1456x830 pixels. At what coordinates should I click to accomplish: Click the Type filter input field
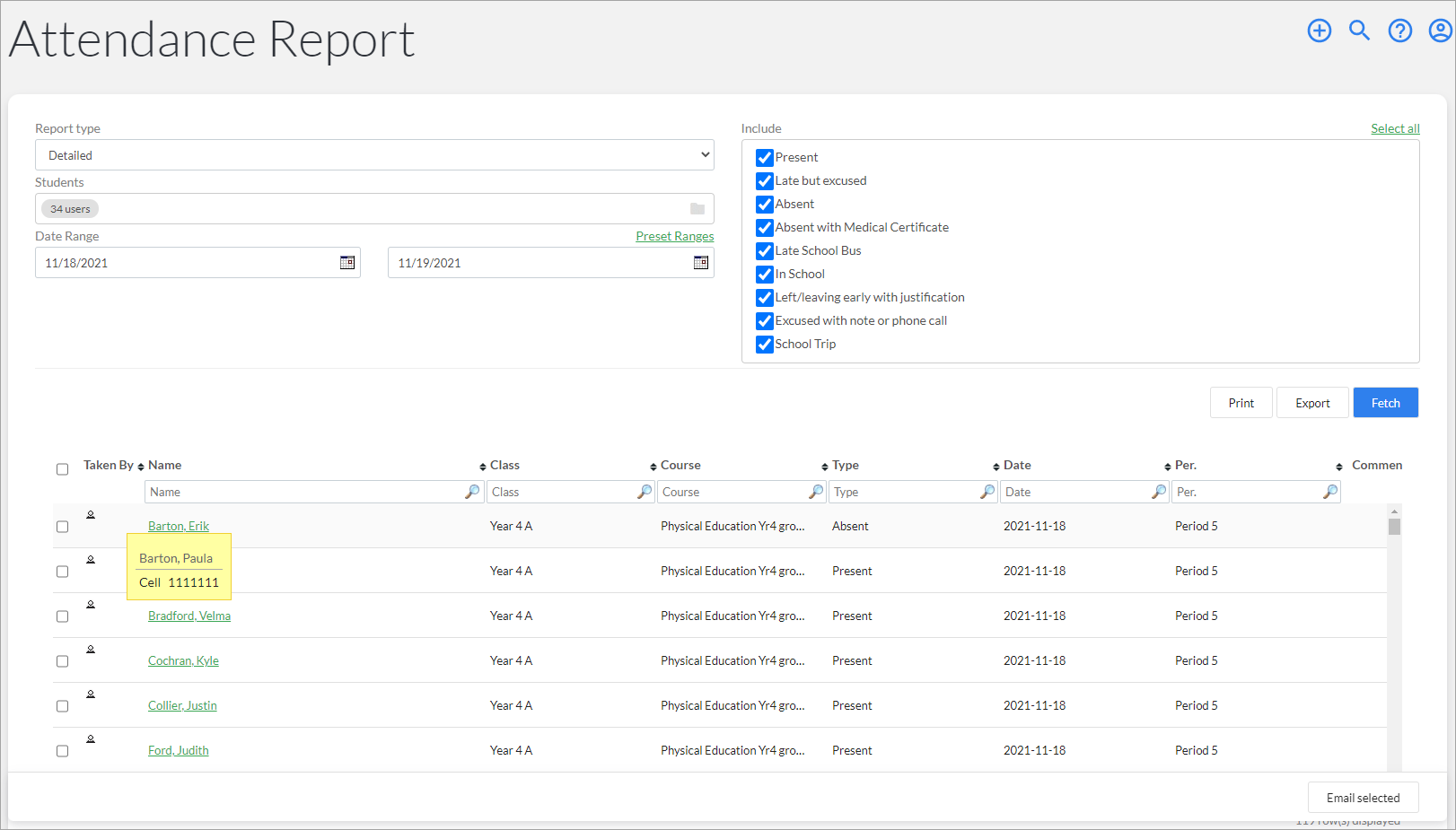click(914, 492)
